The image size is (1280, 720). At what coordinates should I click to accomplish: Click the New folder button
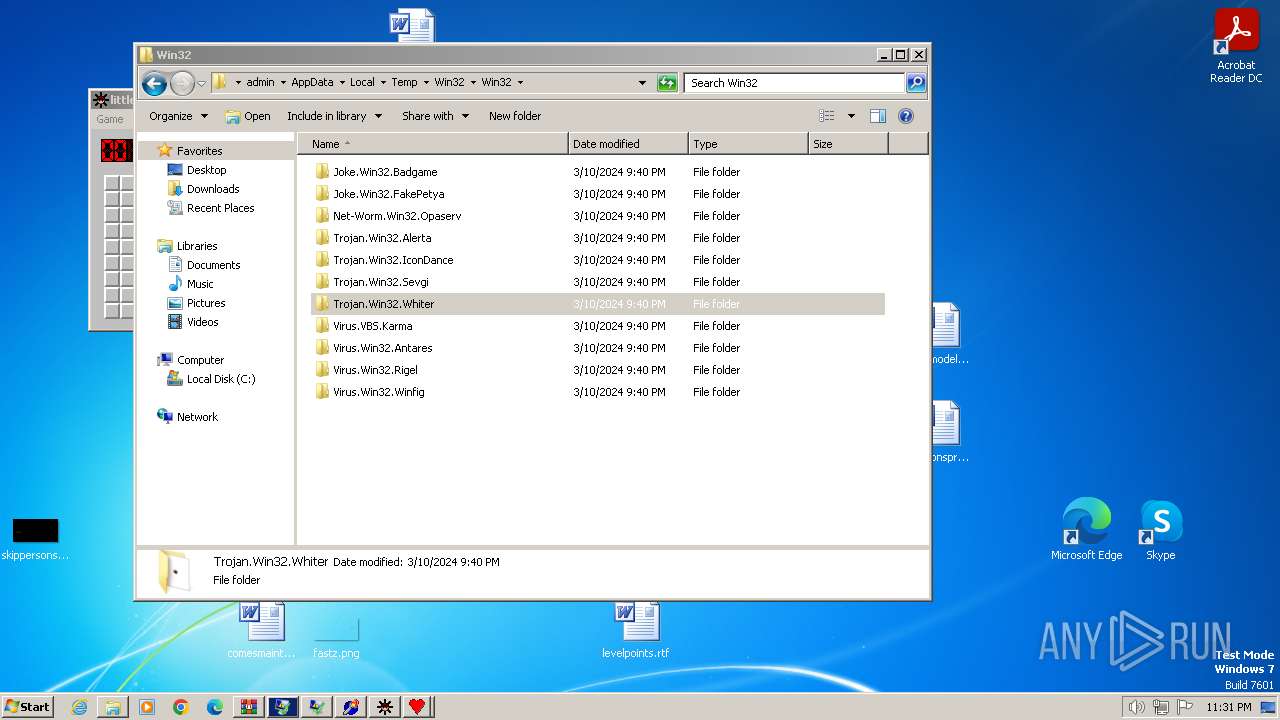point(515,116)
